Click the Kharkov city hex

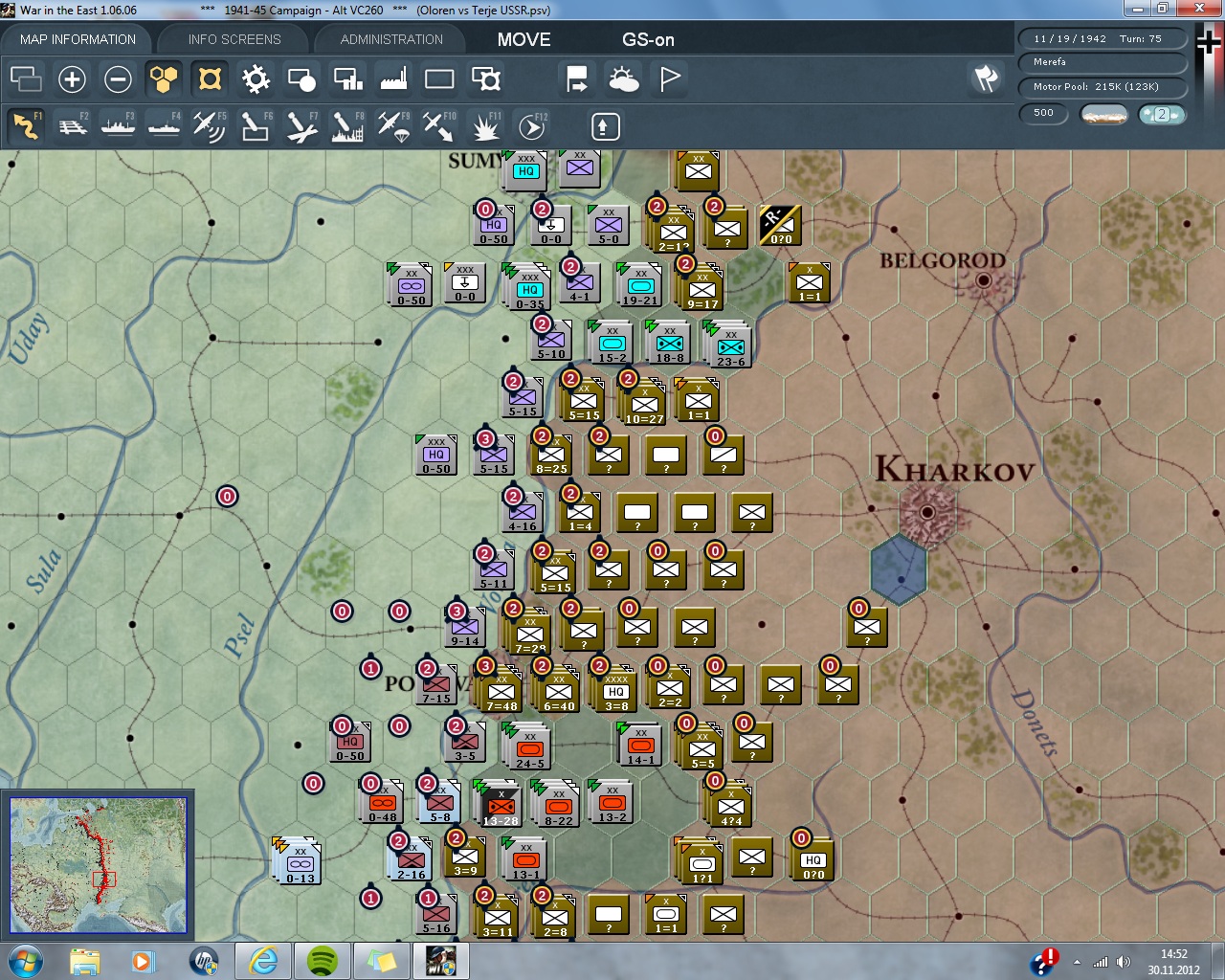pyautogui.click(x=926, y=512)
